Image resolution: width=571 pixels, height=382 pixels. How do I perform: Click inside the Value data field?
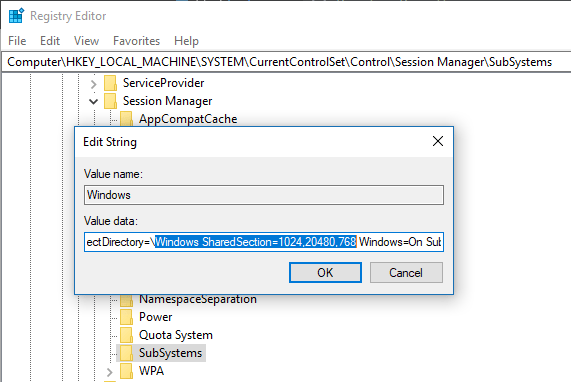tap(264, 242)
